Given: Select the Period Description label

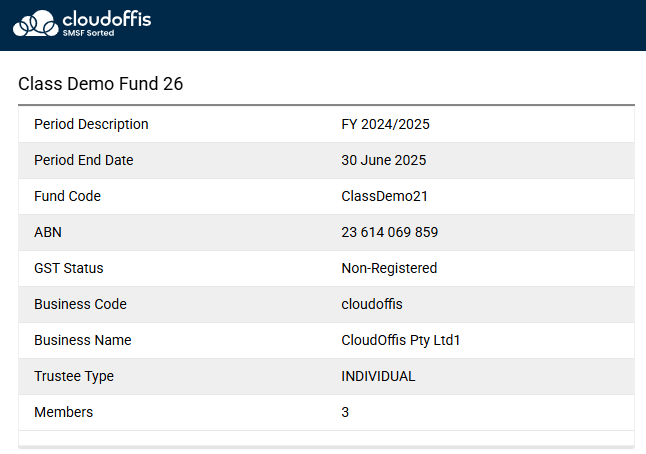Looking at the screenshot, I should (x=91, y=124).
